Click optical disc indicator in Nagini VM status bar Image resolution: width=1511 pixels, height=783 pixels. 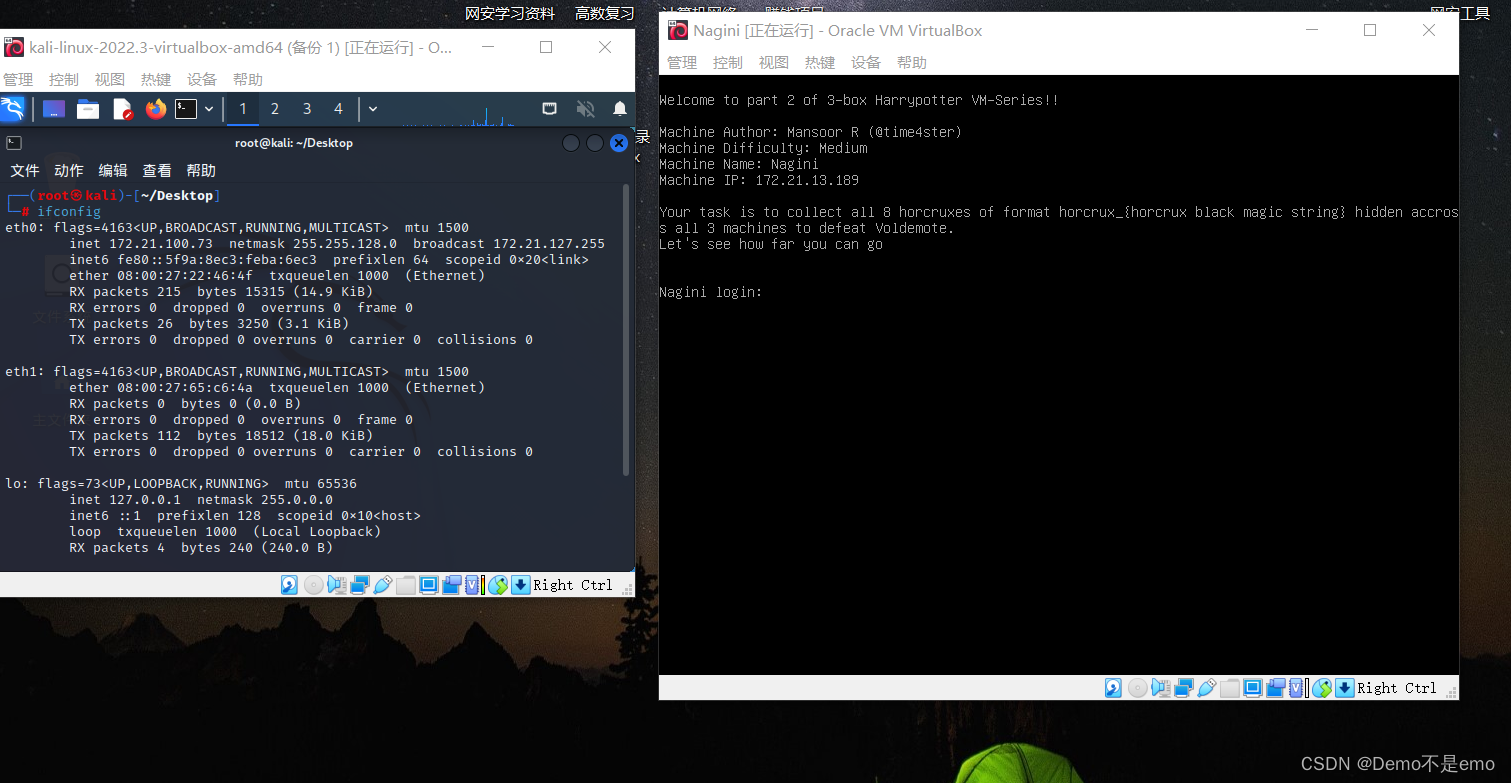[1138, 688]
